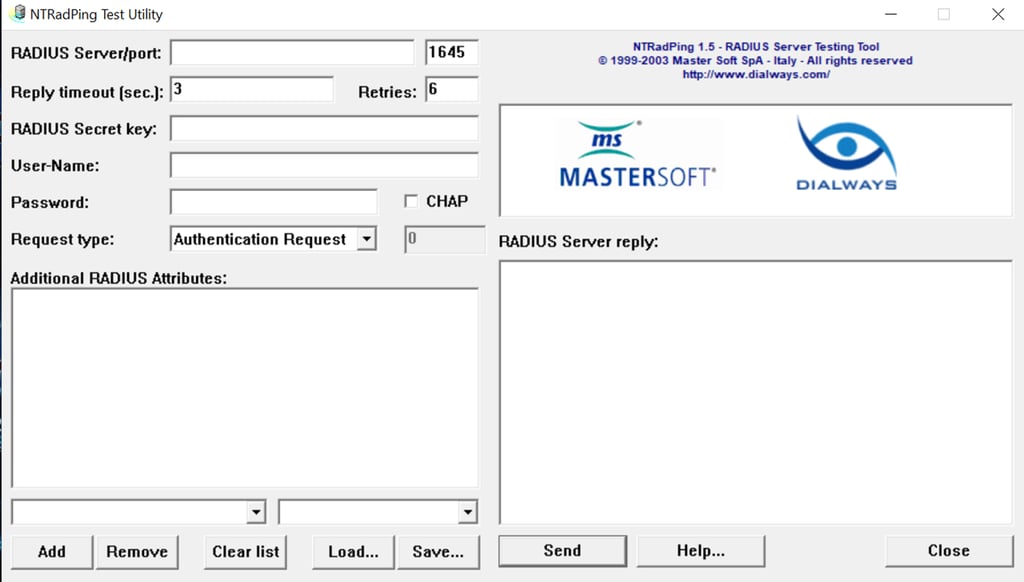
Task: Click the Password field
Action: click(273, 202)
